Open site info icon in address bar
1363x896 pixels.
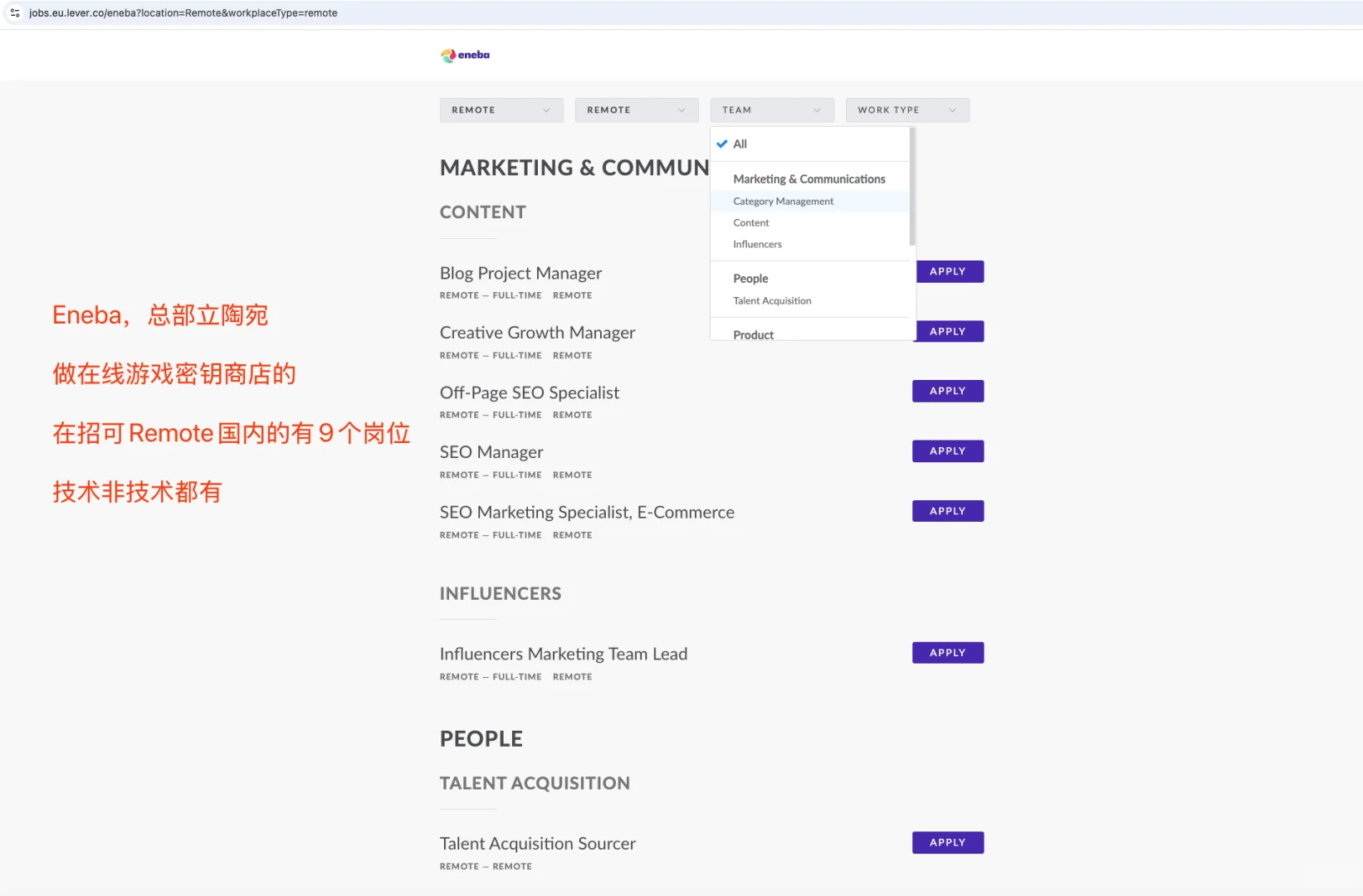(x=15, y=13)
